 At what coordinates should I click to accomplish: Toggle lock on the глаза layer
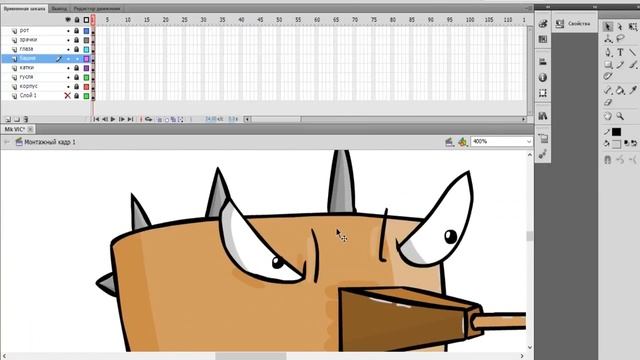[x=76, y=49]
